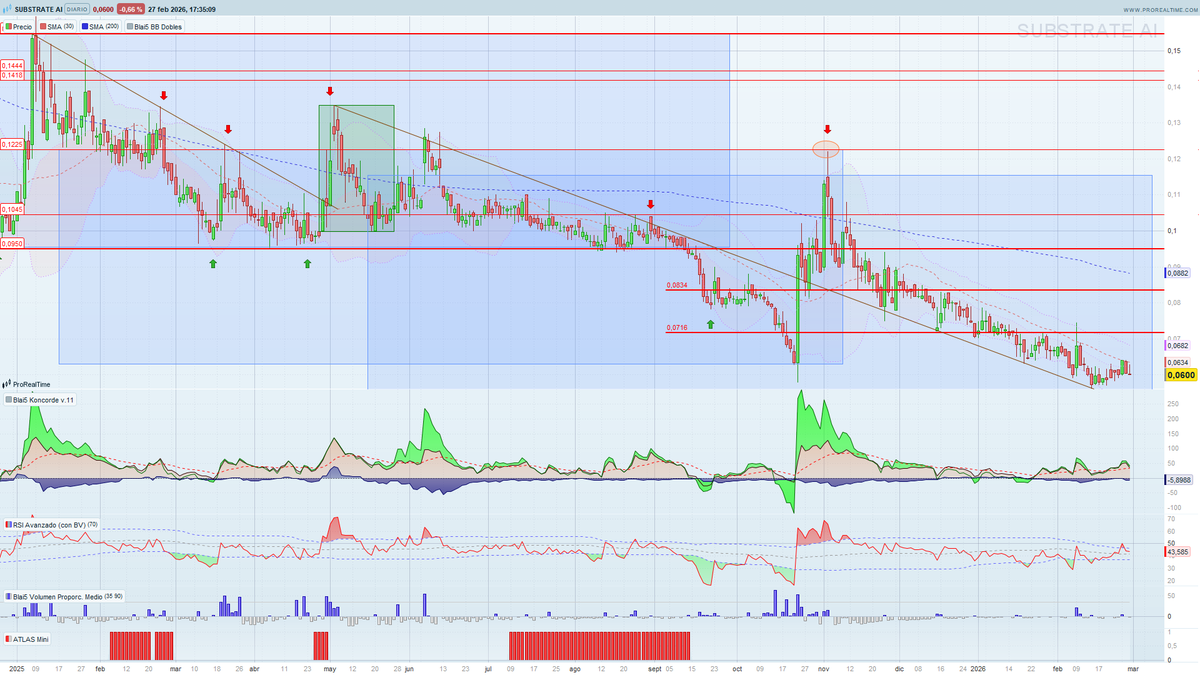The width and height of the screenshot is (1200, 675).
Task: Click the chart icon beside SUBSTRATE AI title
Action: coord(6,9)
